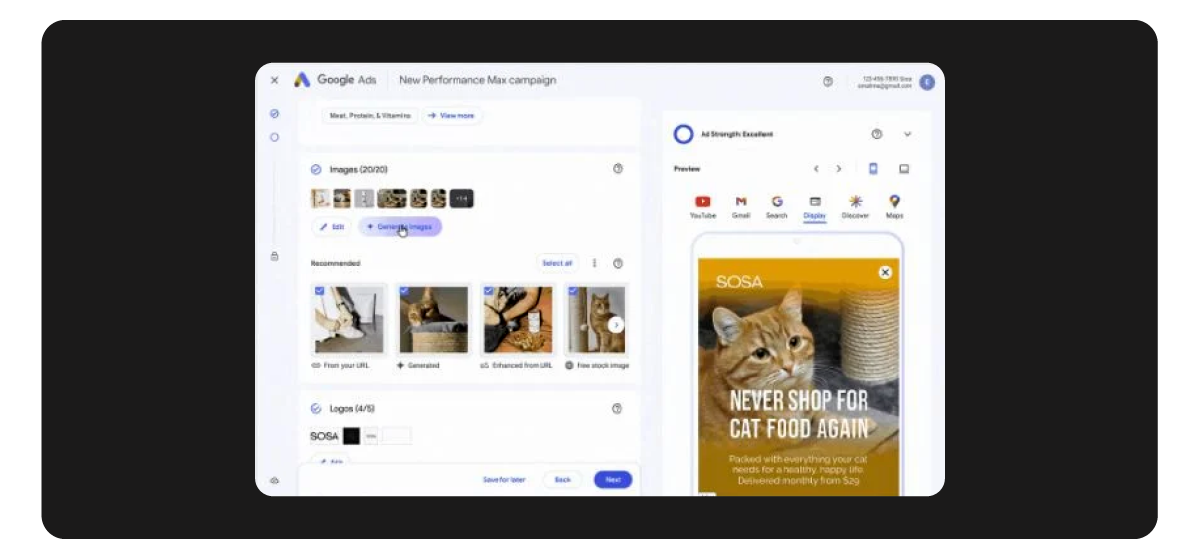Show the previous ad preview
Image resolution: width=1200 pixels, height=559 pixels.
coord(816,169)
